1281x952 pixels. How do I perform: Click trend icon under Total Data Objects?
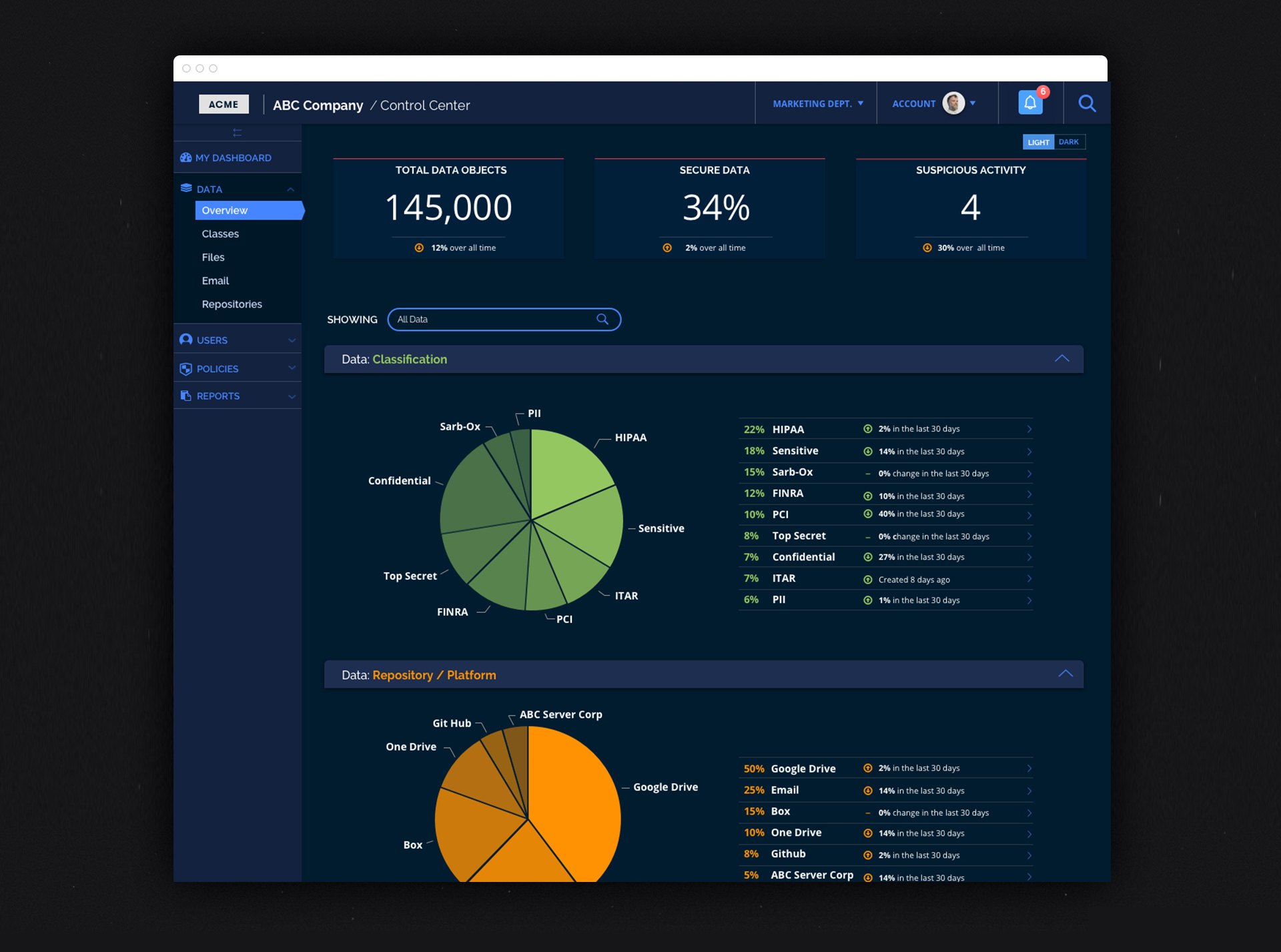(x=419, y=248)
